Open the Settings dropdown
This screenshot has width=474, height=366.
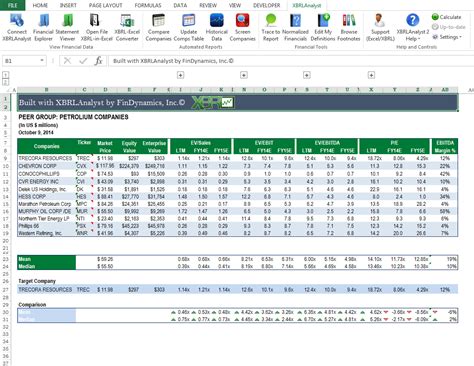[x=447, y=37]
